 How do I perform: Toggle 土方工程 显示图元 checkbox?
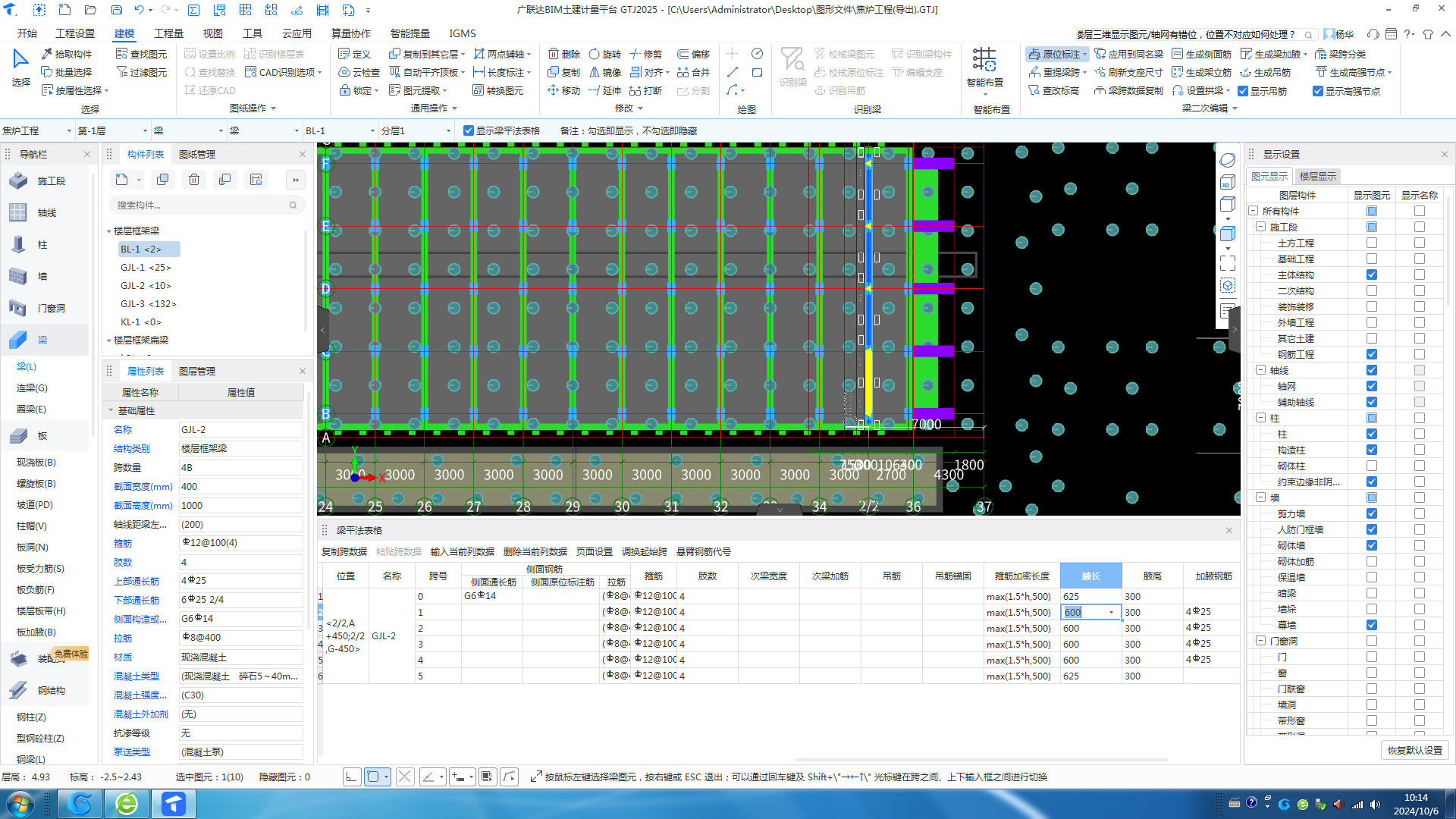tap(1372, 243)
